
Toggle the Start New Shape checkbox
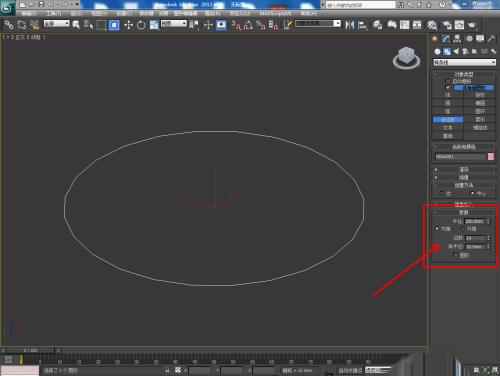[448, 88]
